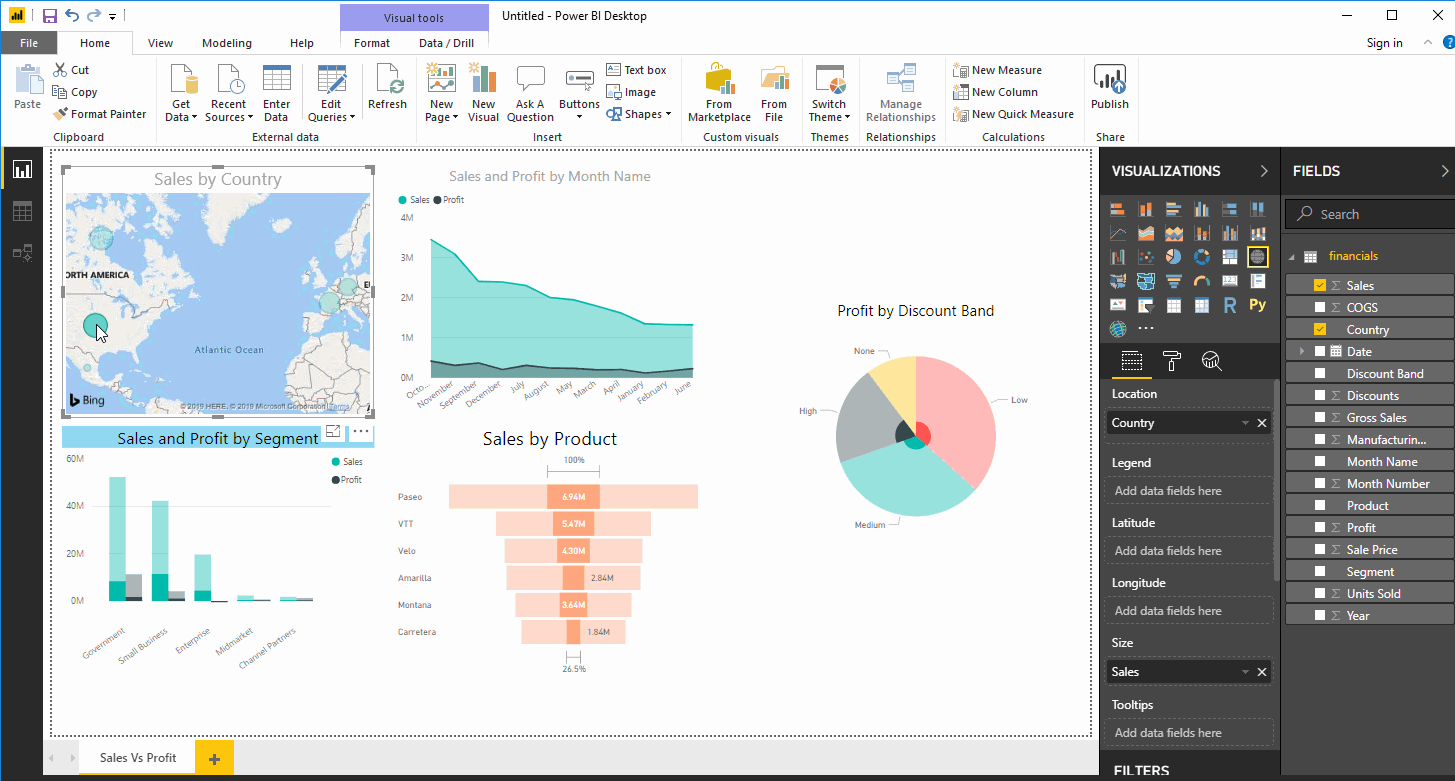The height and width of the screenshot is (781, 1455).
Task: Expand the Date field hierarchy
Action: pos(1301,351)
